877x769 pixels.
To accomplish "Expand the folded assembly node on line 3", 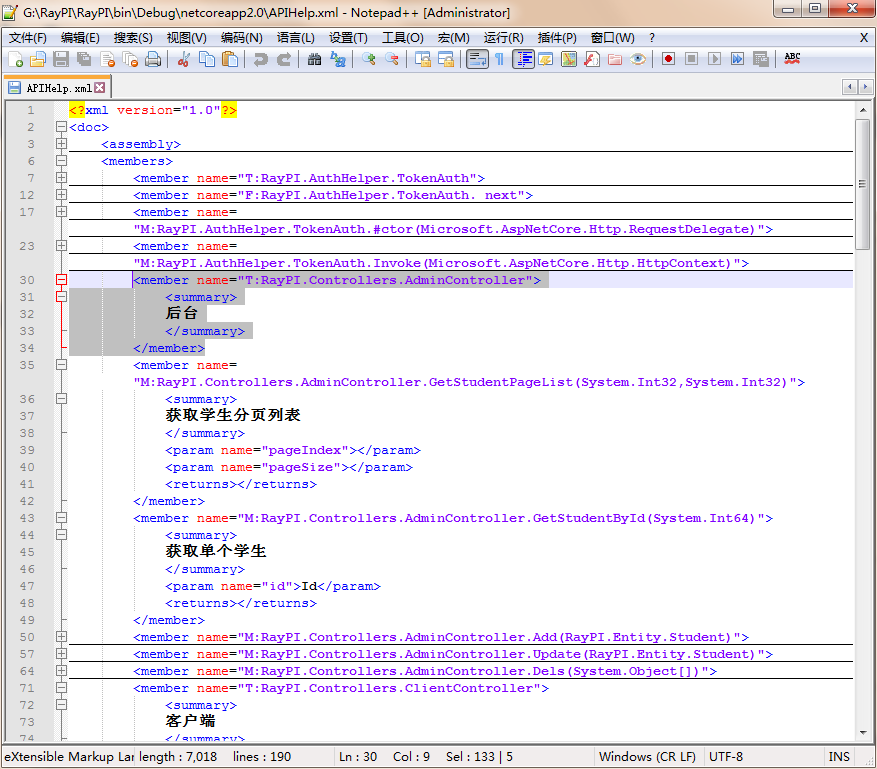I will [x=61, y=144].
